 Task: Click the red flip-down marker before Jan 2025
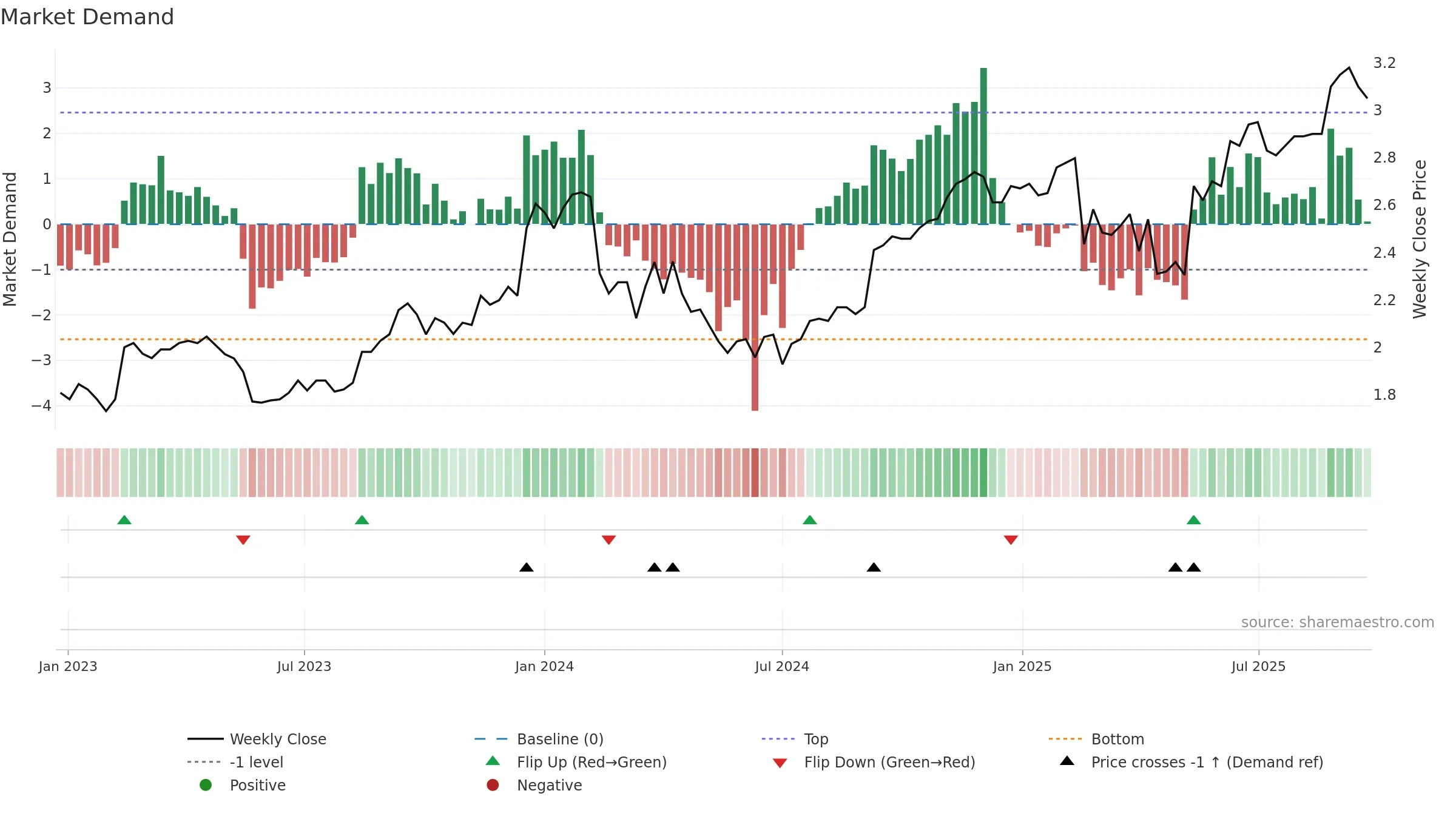[x=1011, y=540]
